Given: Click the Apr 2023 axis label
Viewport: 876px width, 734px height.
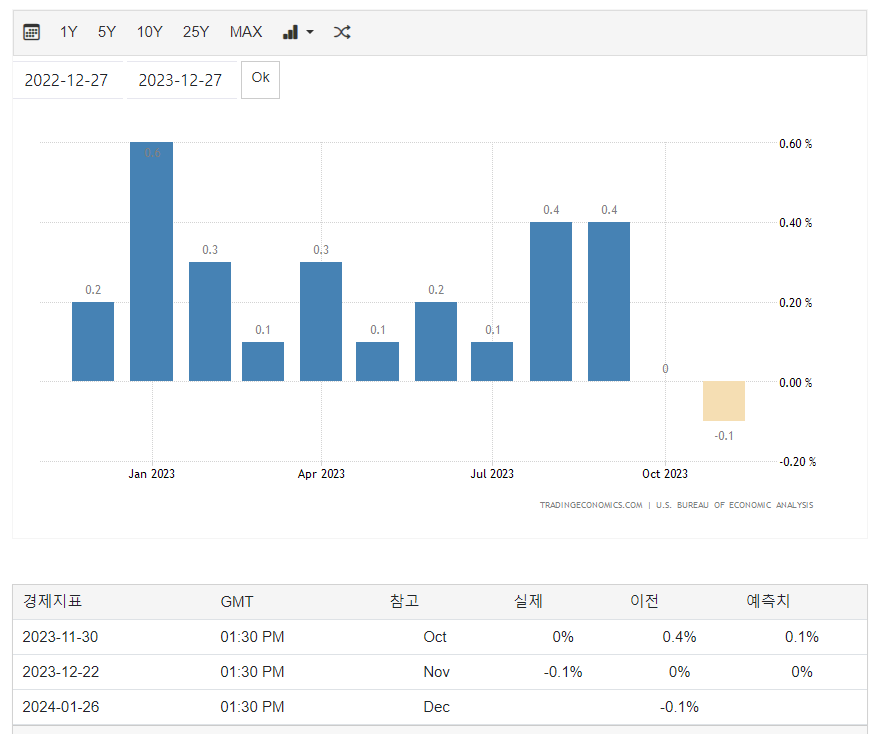Looking at the screenshot, I should (x=321, y=474).
